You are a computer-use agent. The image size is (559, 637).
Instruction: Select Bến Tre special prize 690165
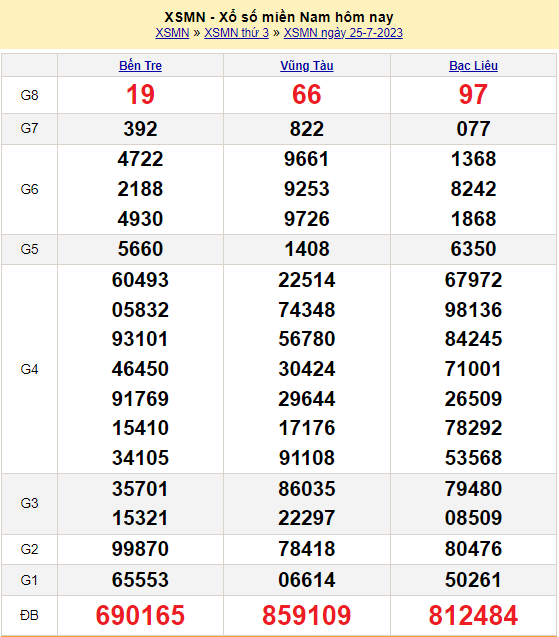tap(140, 615)
